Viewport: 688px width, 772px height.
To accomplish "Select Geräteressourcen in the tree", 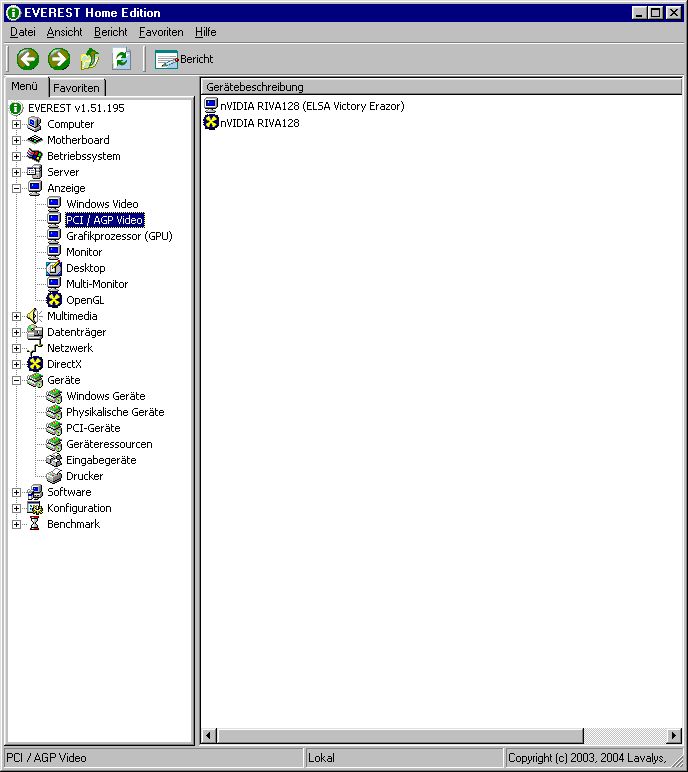I will [109, 444].
